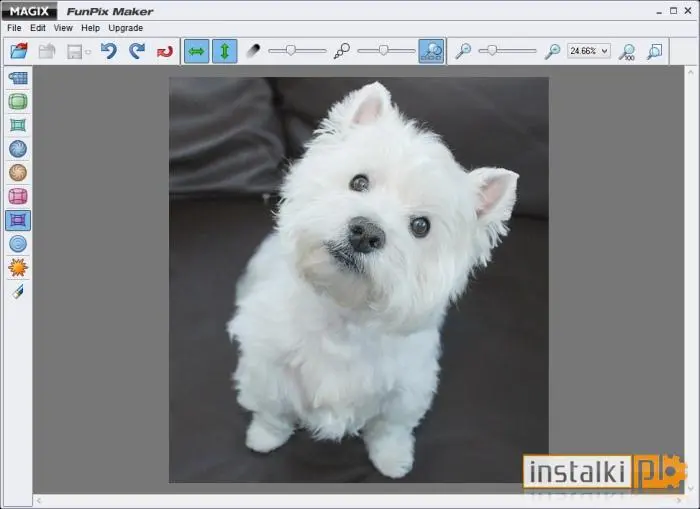Click the horizontal scrollbar left arrow
Viewport: 700px width, 509px height.
tap(39, 501)
